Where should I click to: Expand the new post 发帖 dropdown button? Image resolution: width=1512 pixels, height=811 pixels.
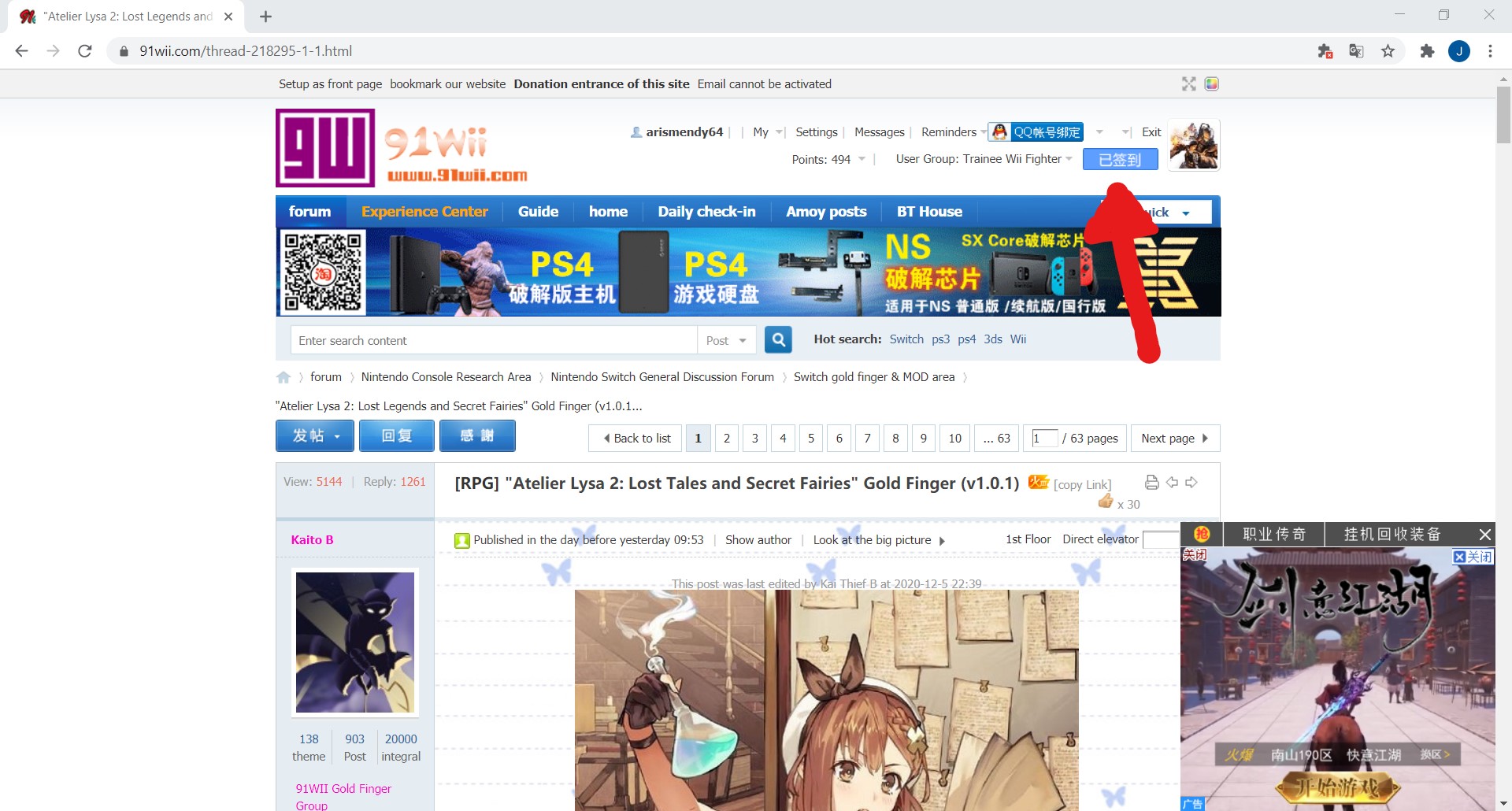click(316, 436)
